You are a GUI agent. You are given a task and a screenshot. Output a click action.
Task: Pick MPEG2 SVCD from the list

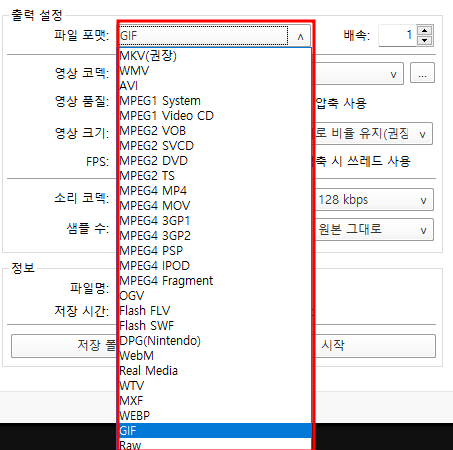click(215, 146)
